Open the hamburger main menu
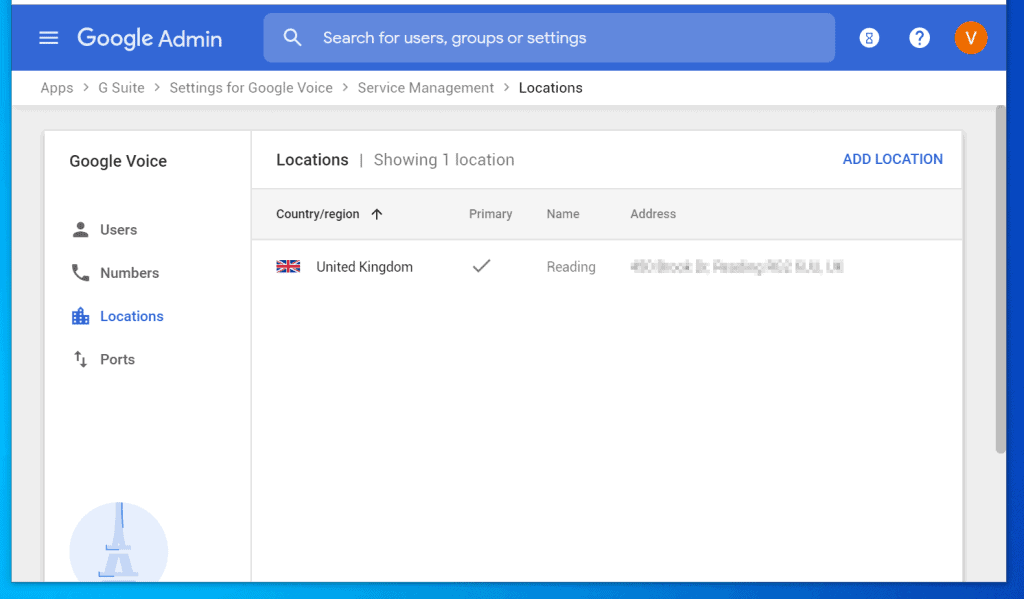The image size is (1024, 599). pyautogui.click(x=48, y=38)
